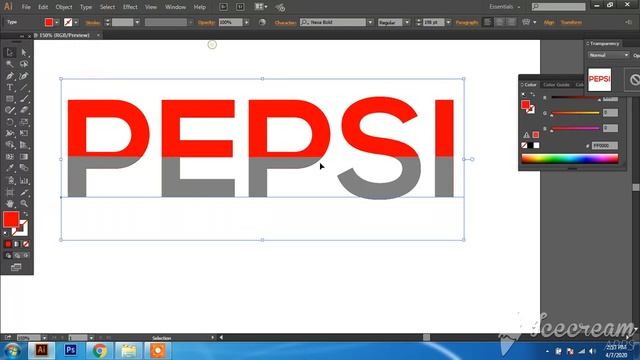Click the Opacity link in control bar
The width and height of the screenshot is (640, 360).
click(207, 23)
